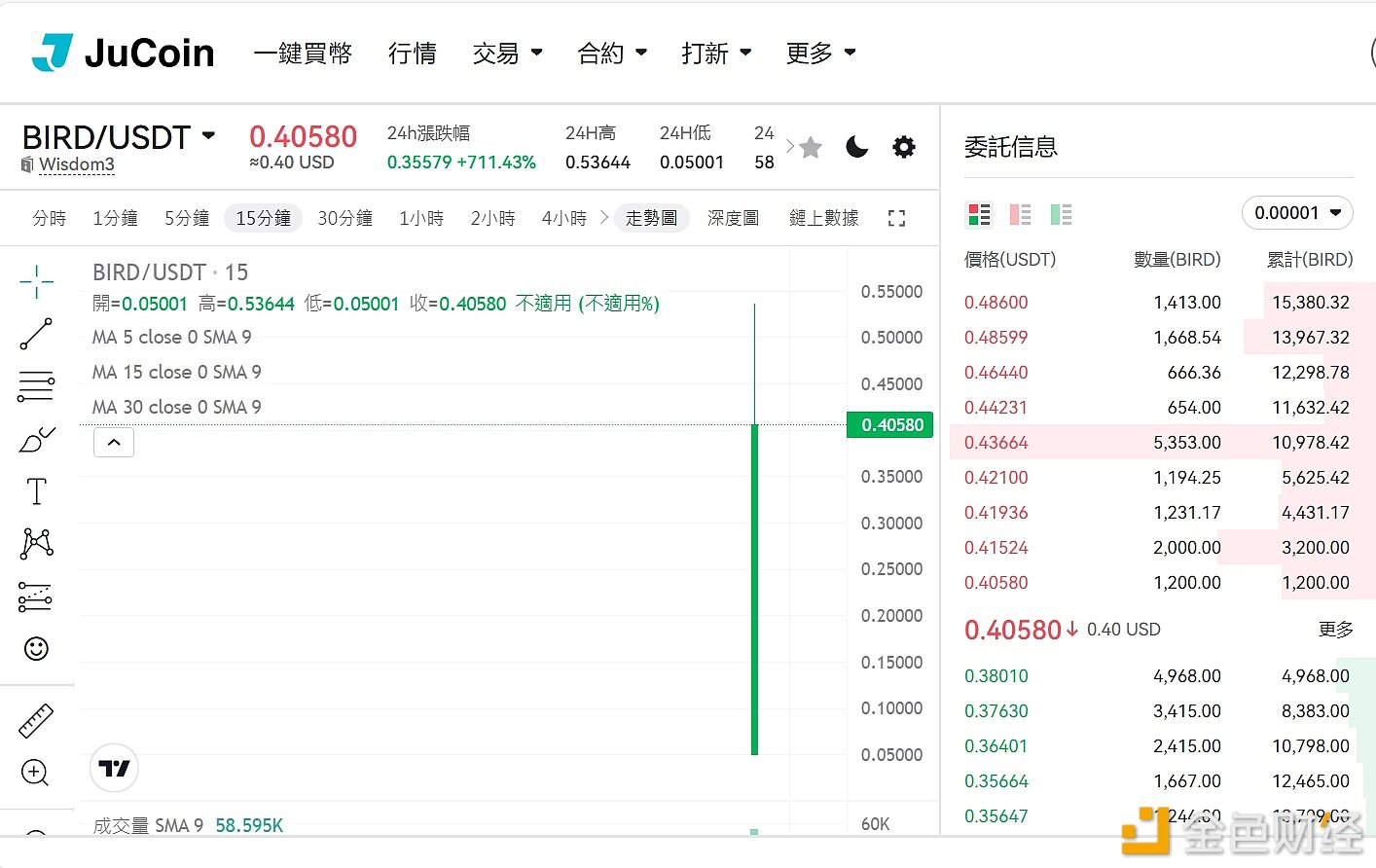Select the 1分鐘 interval
The width and height of the screenshot is (1376, 868).
click(115, 218)
